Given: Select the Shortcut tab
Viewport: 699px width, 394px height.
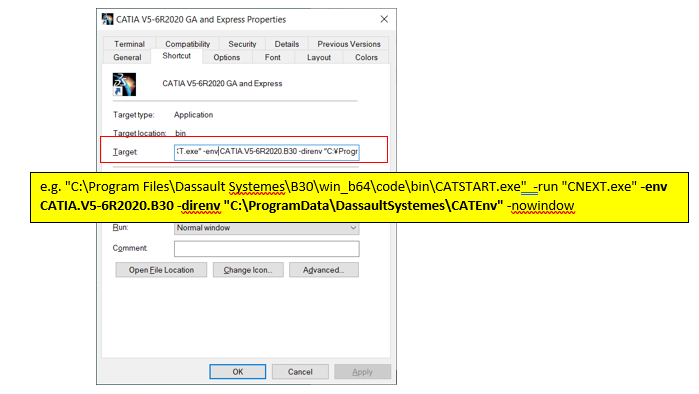Looking at the screenshot, I should click(x=177, y=56).
